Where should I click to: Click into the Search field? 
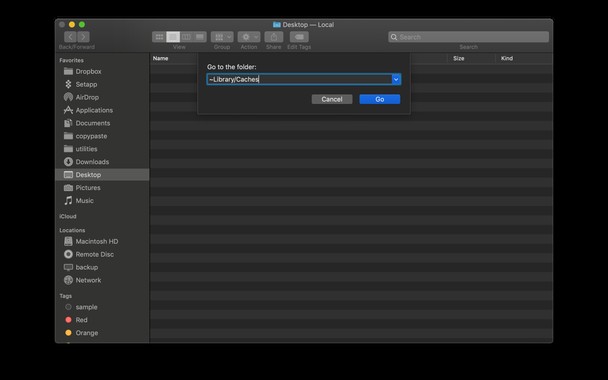(468, 37)
